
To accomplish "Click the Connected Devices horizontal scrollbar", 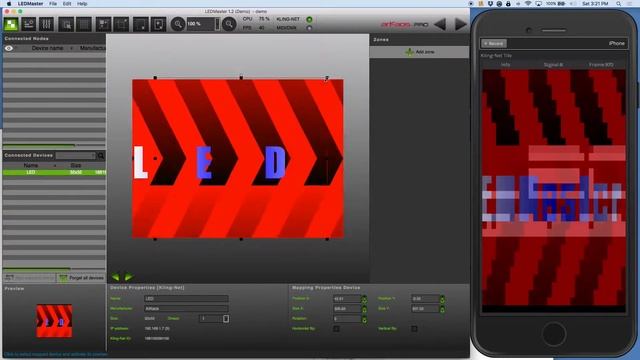I will 37,268.
